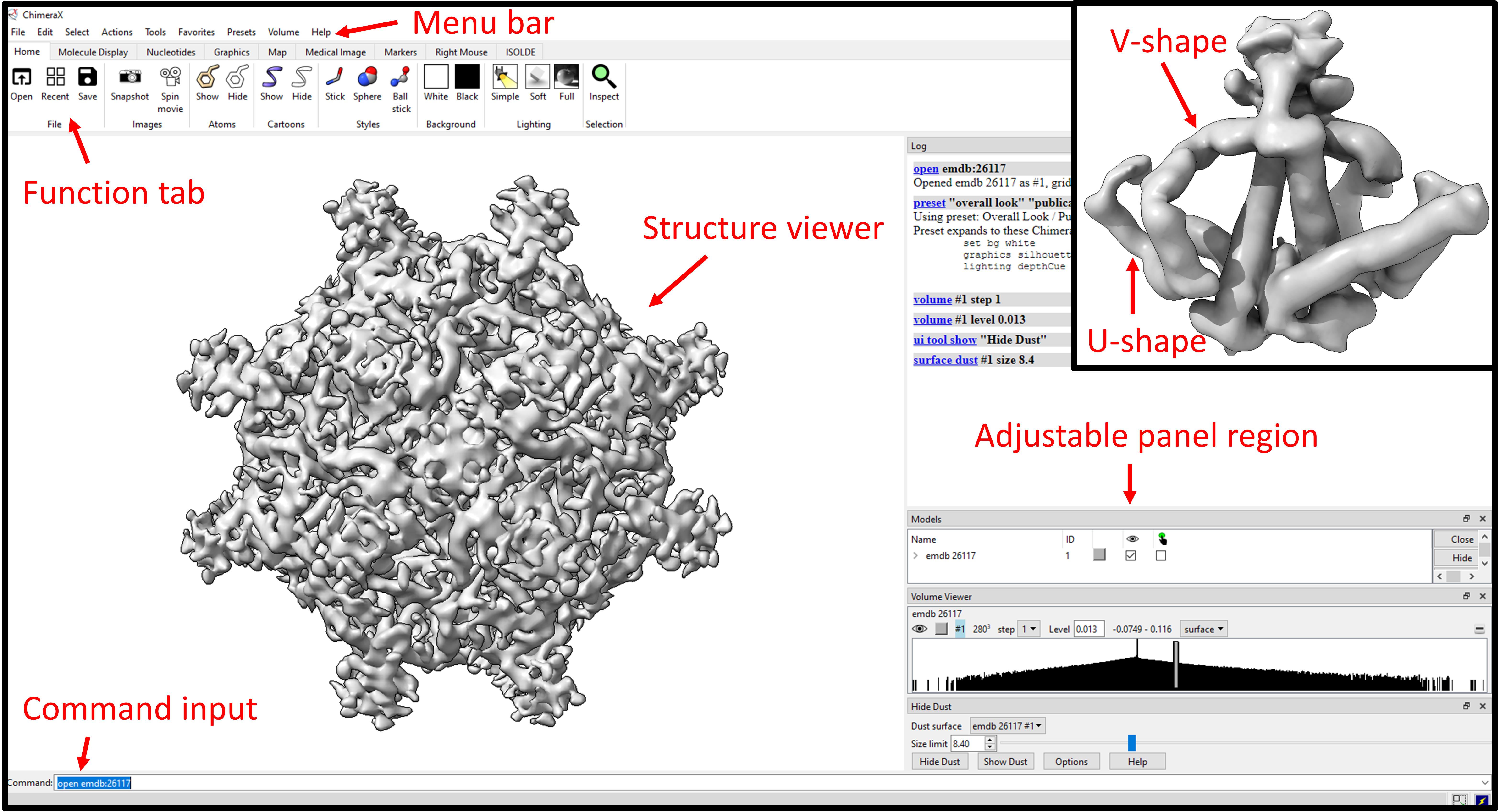Screen dimensions: 1500x812
Task: Open the Tools menu
Action: click(155, 32)
